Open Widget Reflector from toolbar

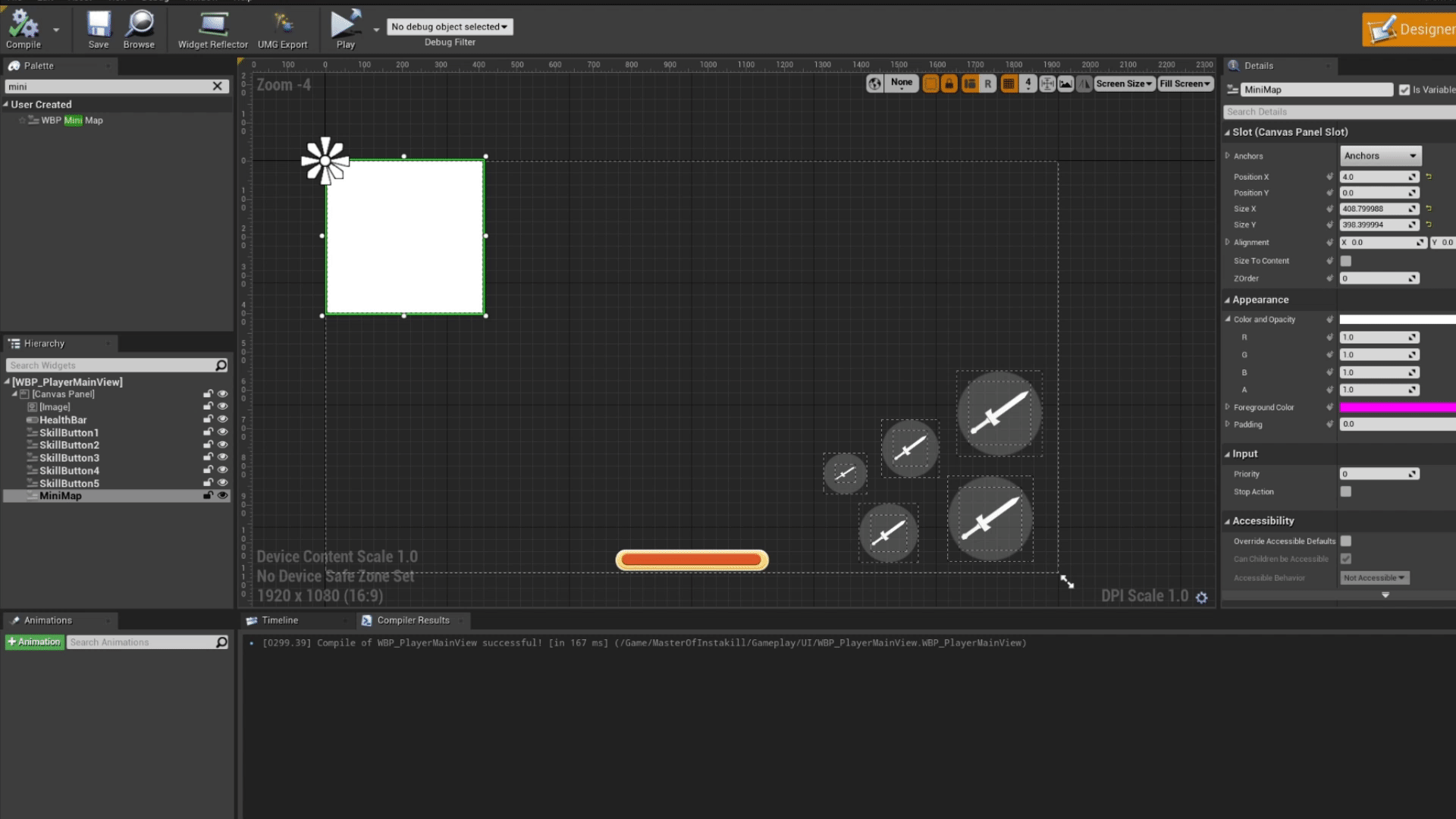[x=212, y=25]
